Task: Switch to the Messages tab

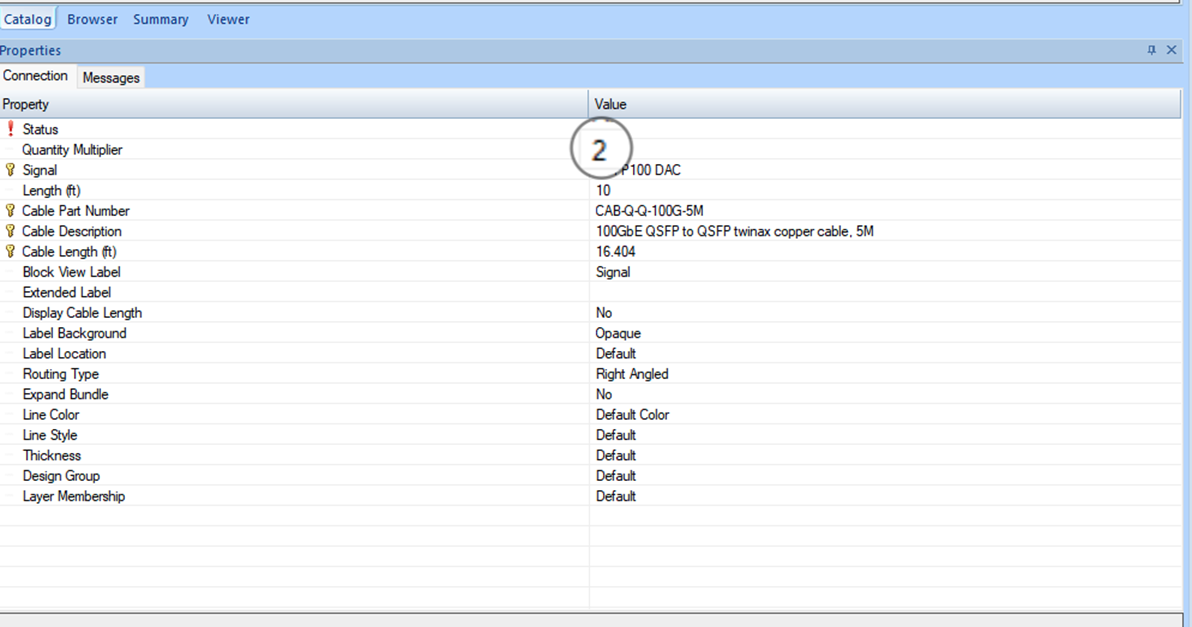Action: (111, 77)
